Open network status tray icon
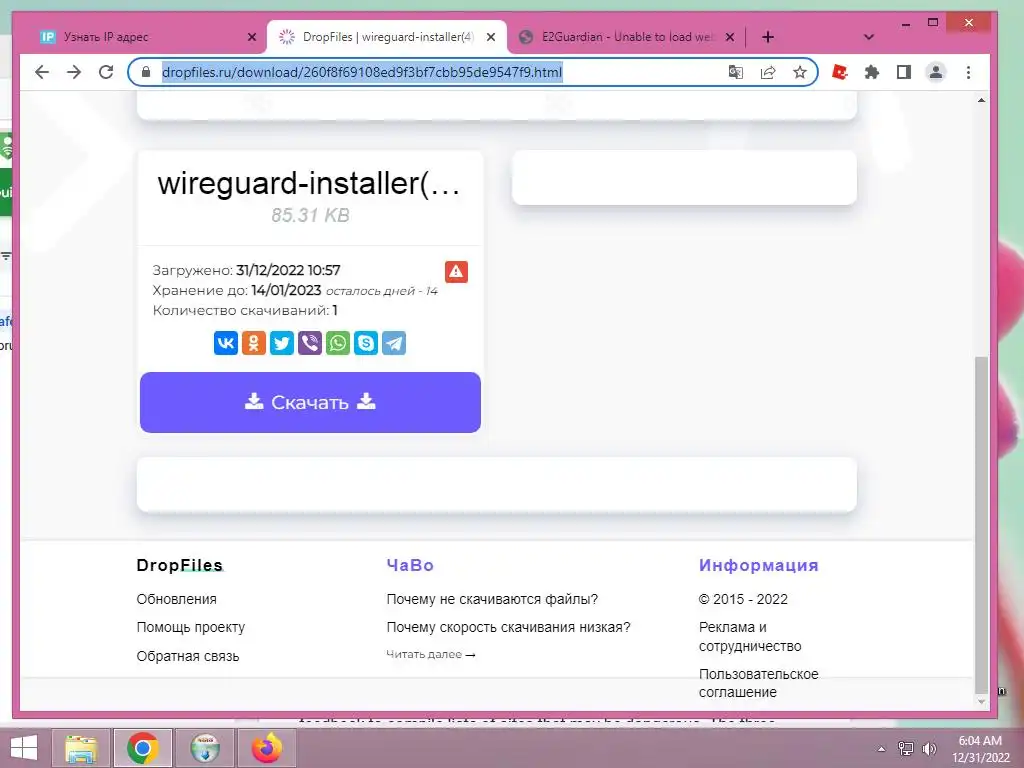The width and height of the screenshot is (1024, 768). point(906,748)
